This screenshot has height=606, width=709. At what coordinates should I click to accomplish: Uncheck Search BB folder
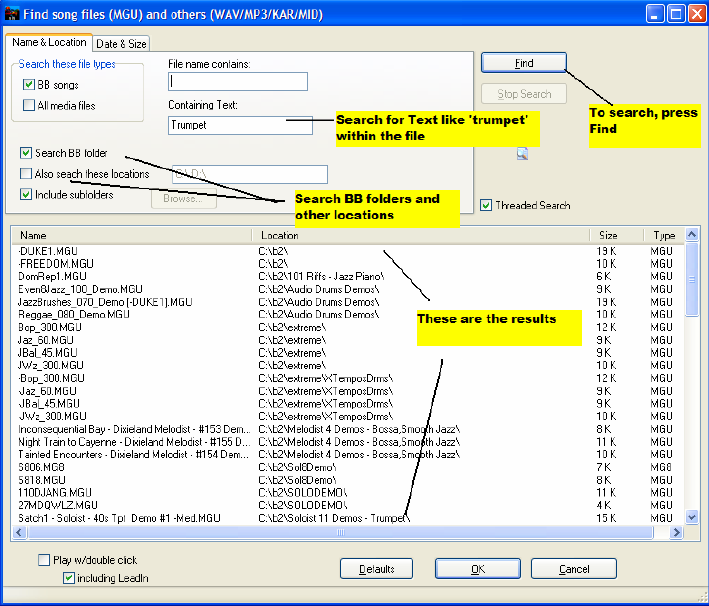coord(26,153)
